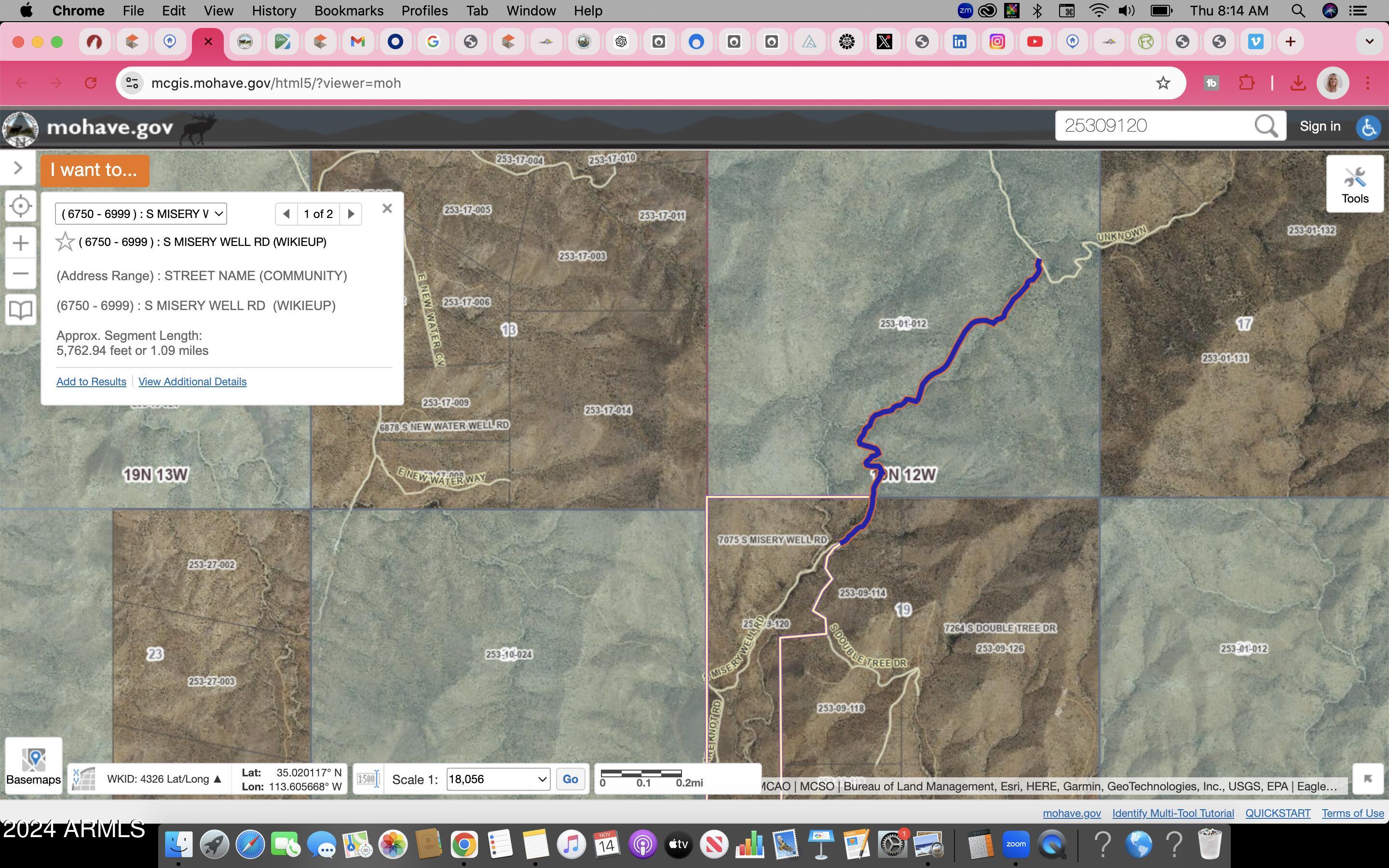Image resolution: width=1389 pixels, height=868 pixels.
Task: Open the History menu in the menu bar
Action: coord(274,10)
